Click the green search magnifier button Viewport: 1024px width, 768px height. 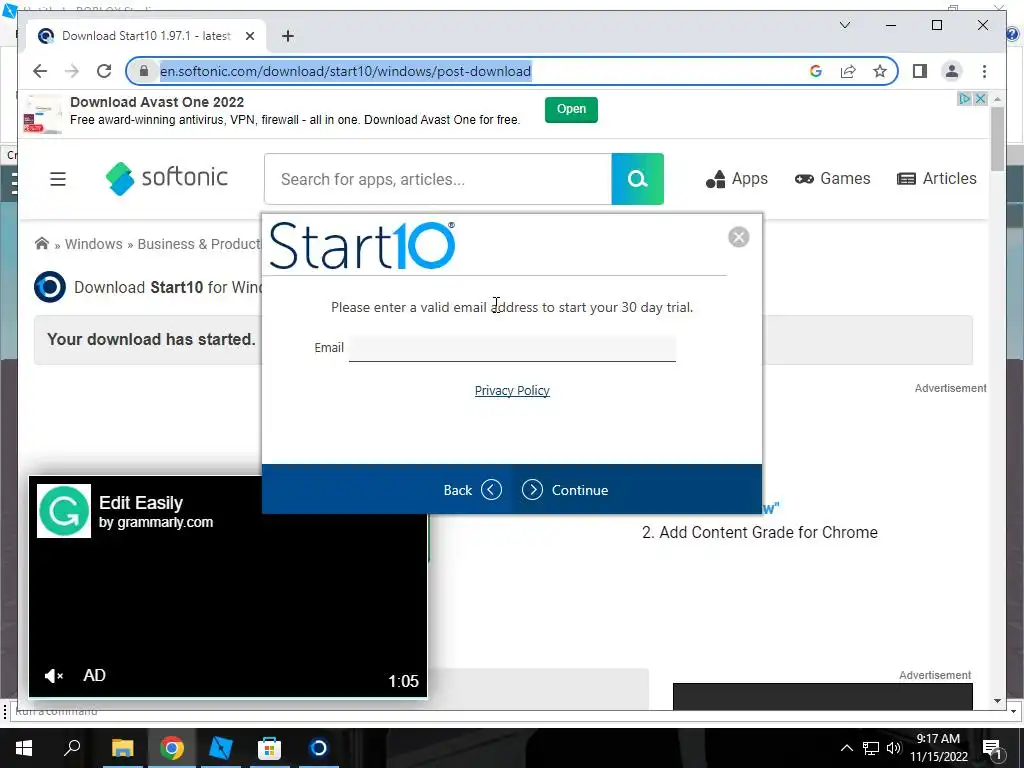click(637, 179)
